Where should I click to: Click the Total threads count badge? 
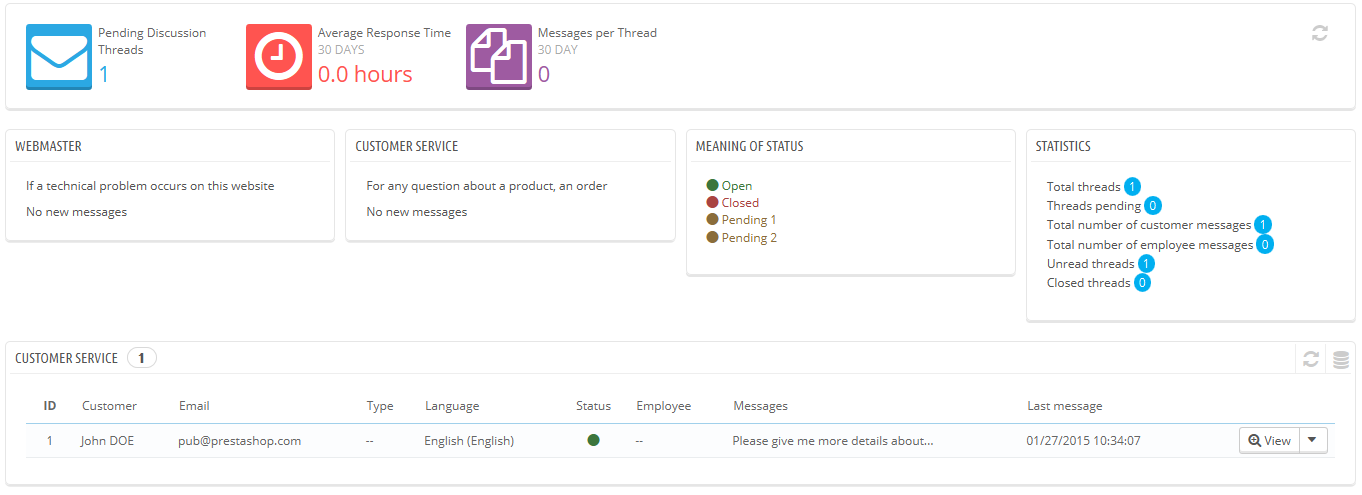(1132, 186)
